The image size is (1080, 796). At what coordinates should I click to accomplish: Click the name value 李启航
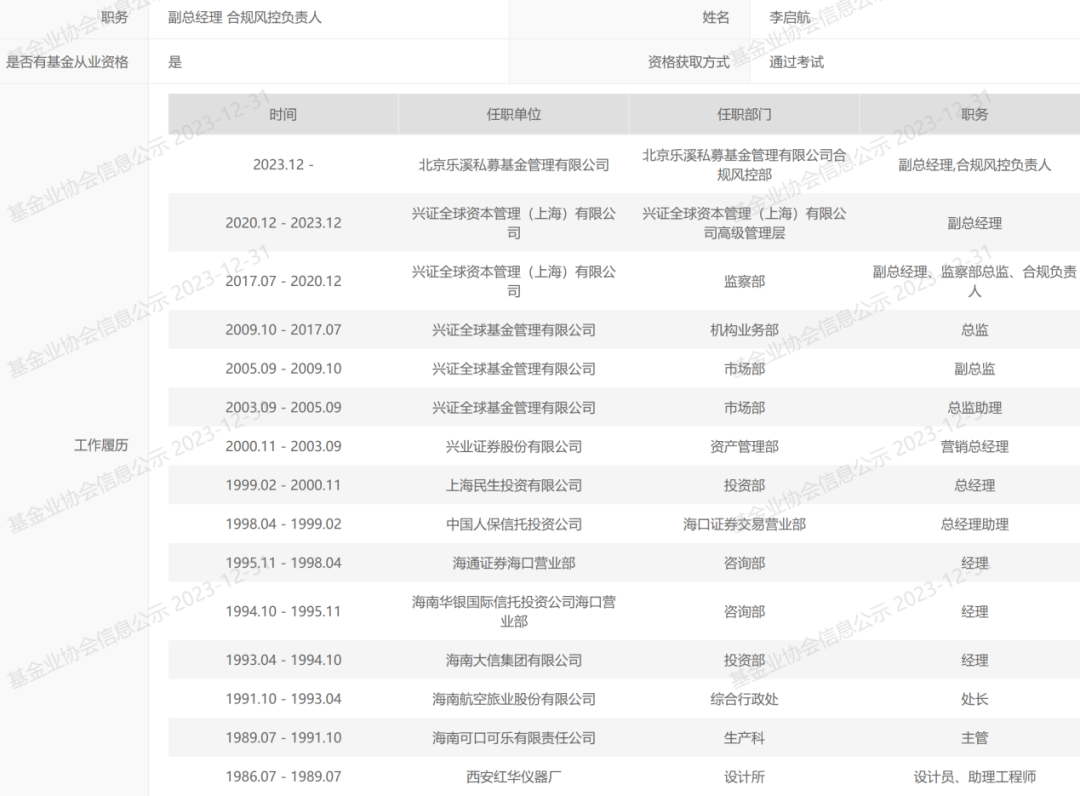tap(789, 17)
